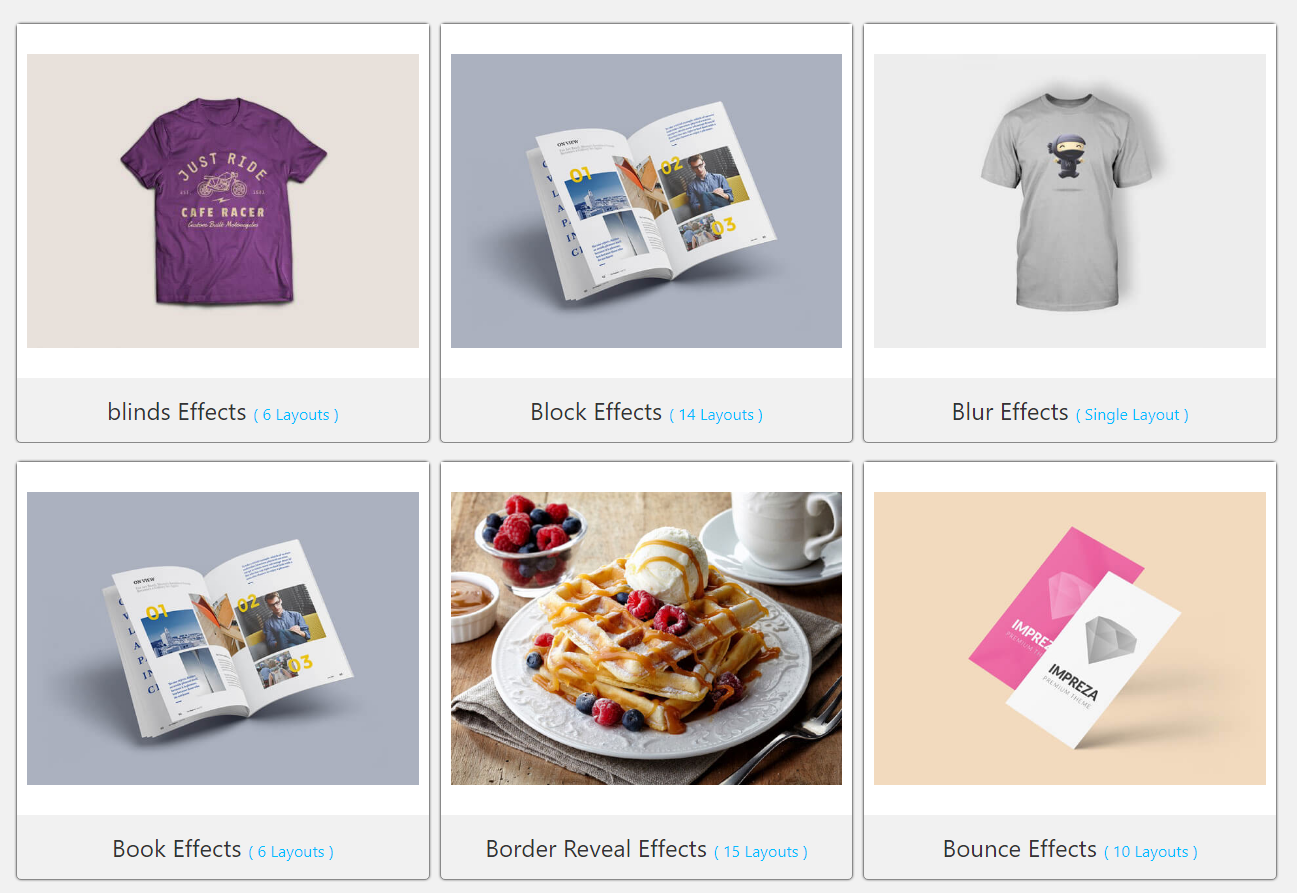Screen dimensions: 1297x893
Task: Select the open magazine image above Block Effects
Action: (646, 201)
